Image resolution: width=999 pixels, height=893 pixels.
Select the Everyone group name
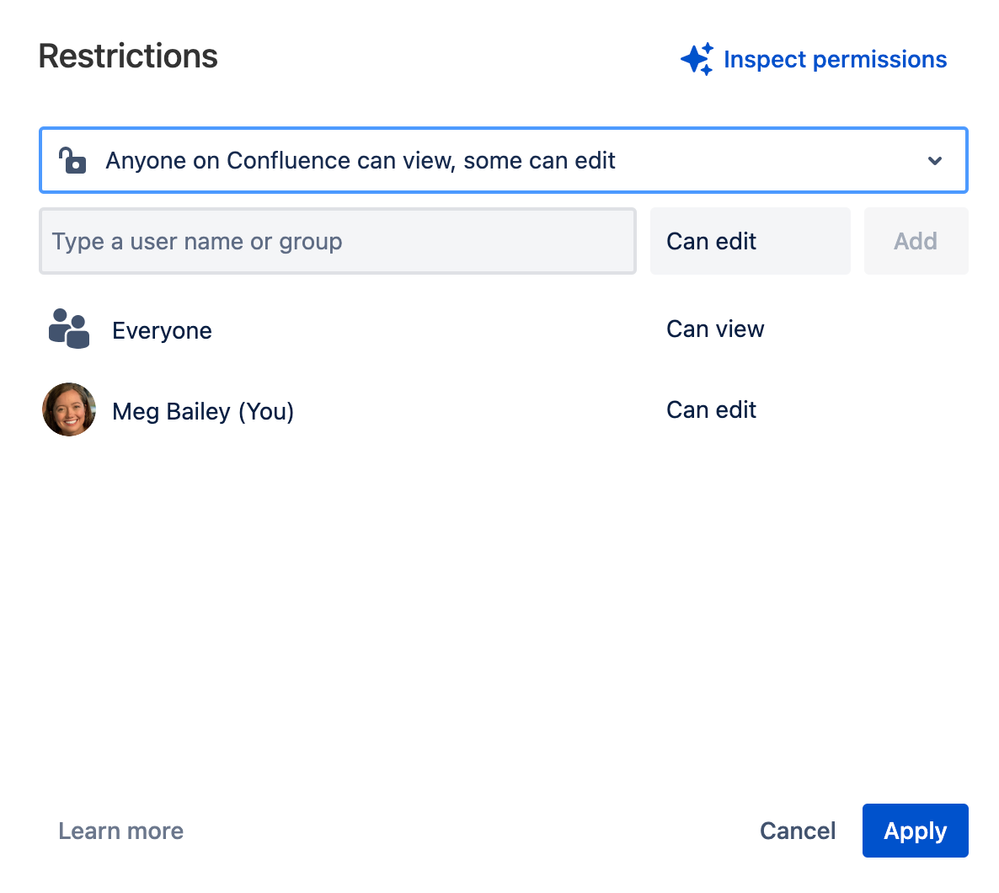point(162,331)
